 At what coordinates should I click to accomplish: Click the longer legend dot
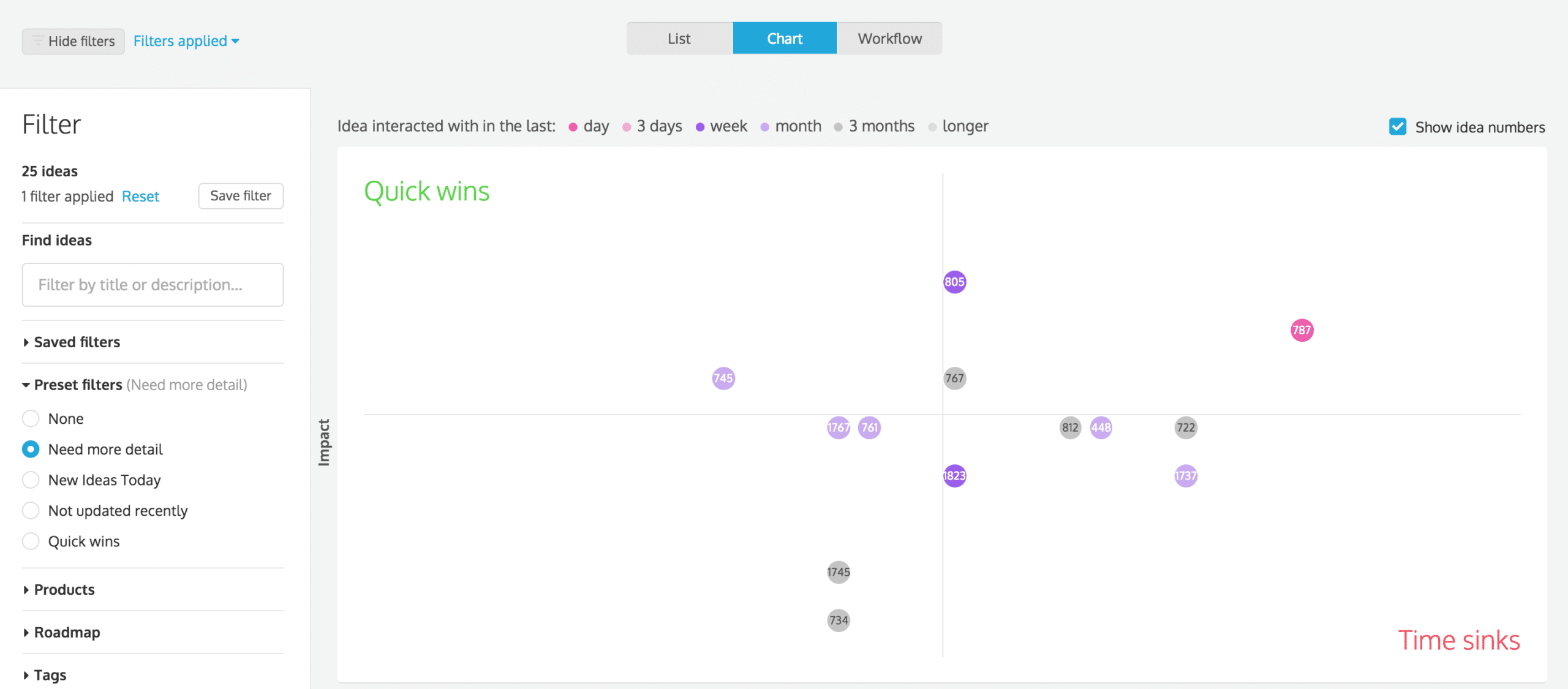tap(932, 127)
